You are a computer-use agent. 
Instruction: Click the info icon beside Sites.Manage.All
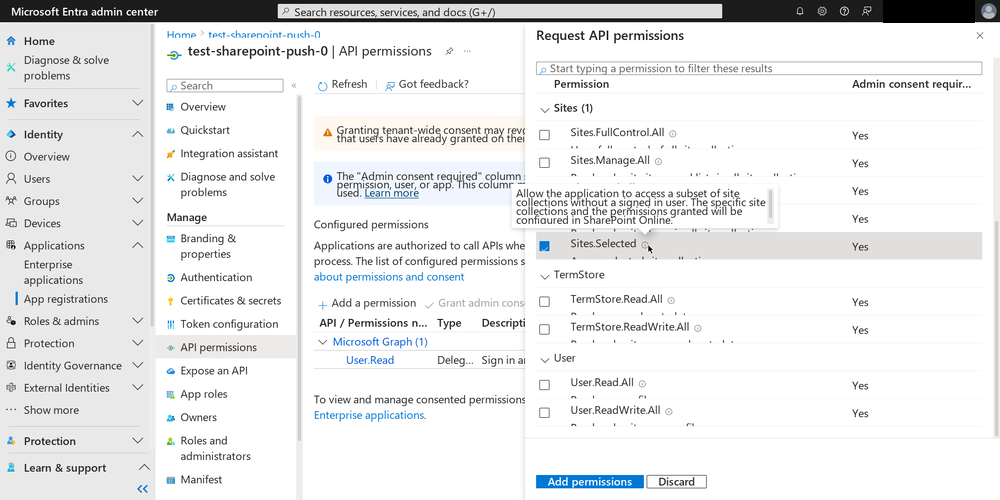click(x=659, y=162)
